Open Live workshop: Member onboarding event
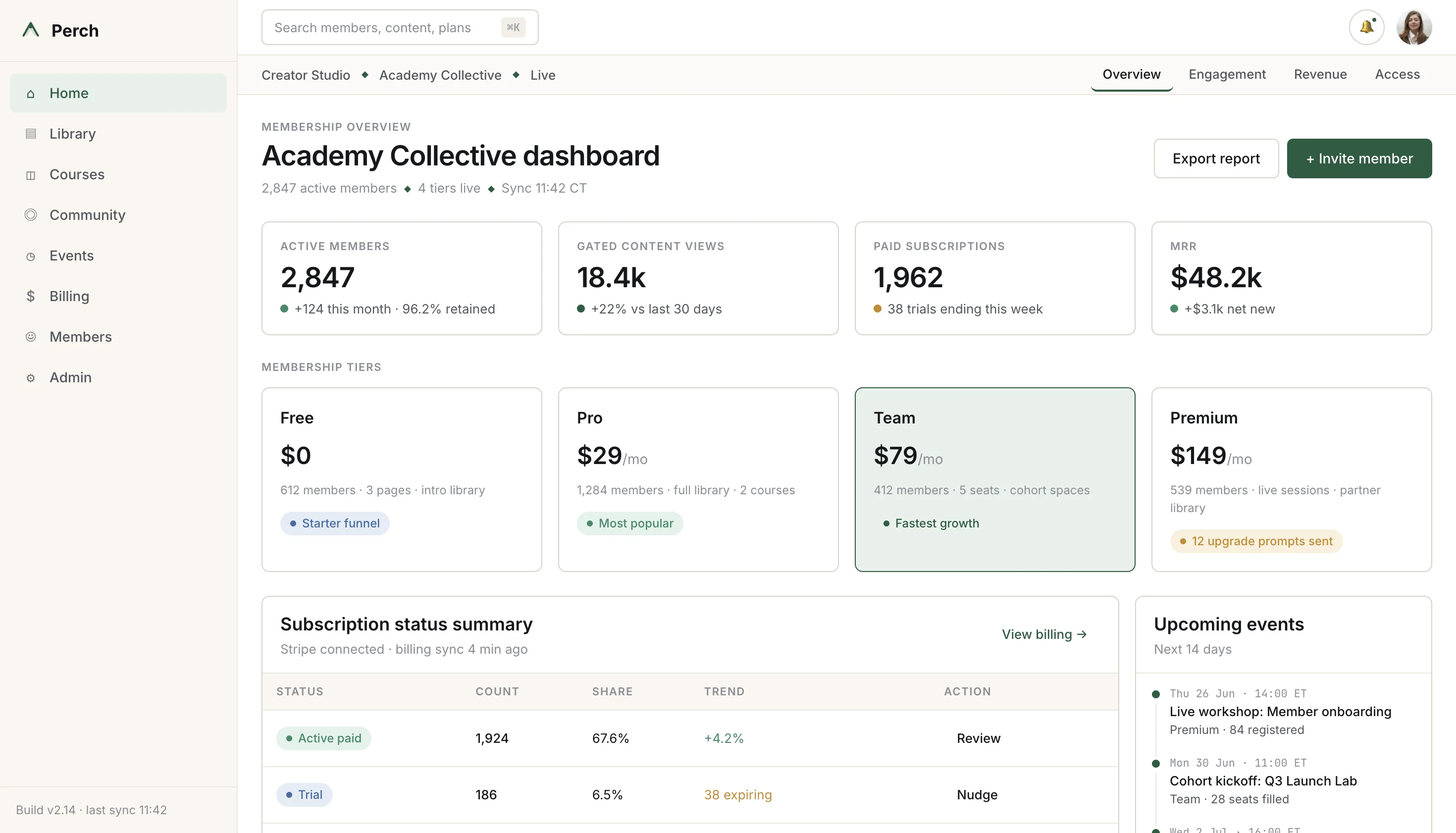 [1280, 712]
